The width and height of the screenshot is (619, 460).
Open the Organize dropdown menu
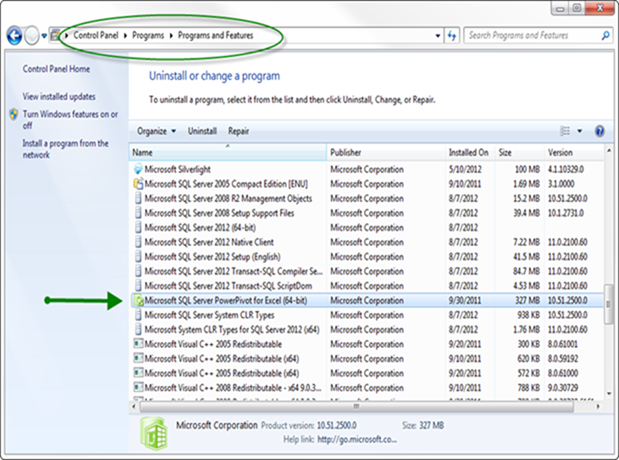(x=156, y=131)
